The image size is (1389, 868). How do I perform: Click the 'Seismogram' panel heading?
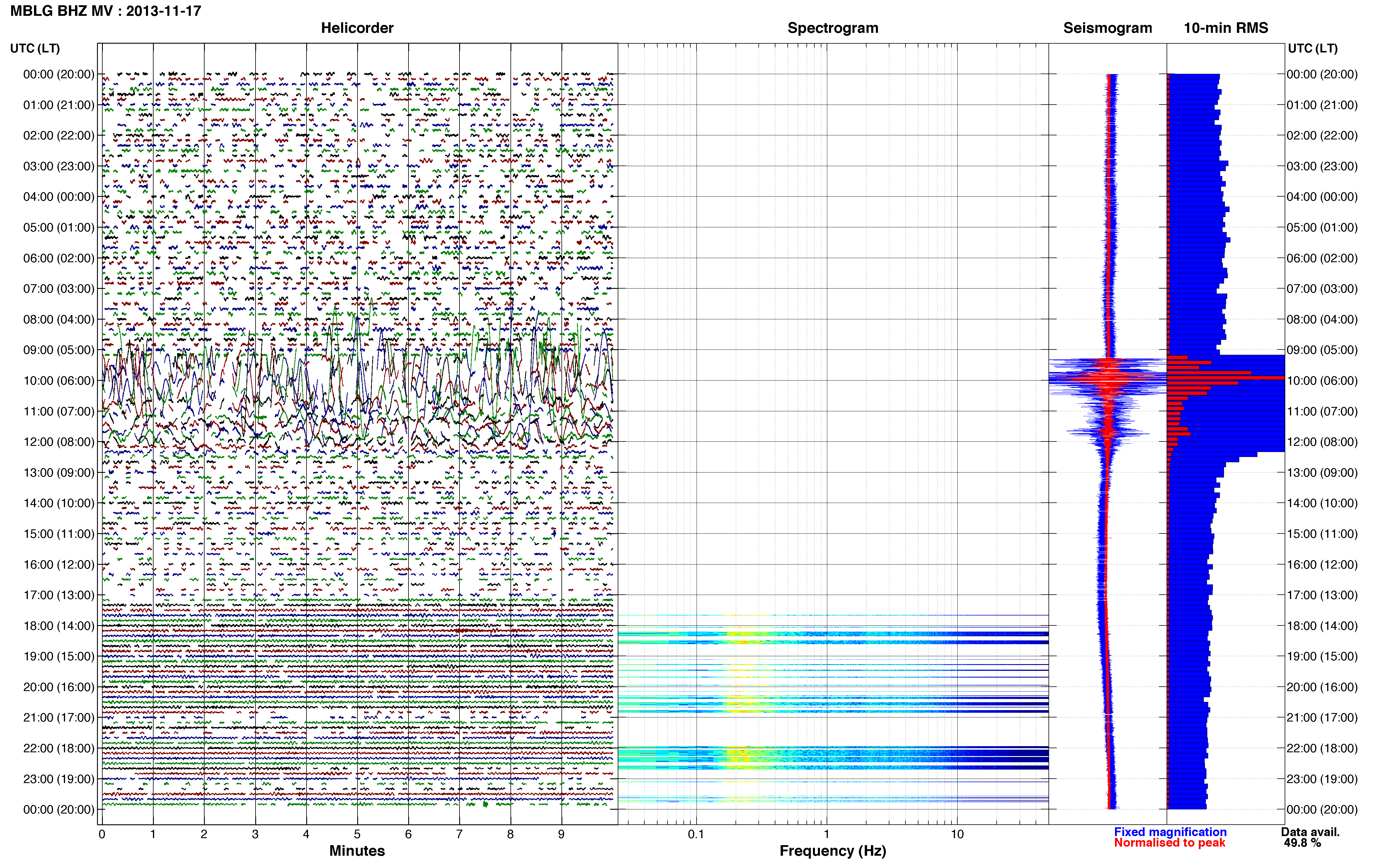(x=1108, y=28)
